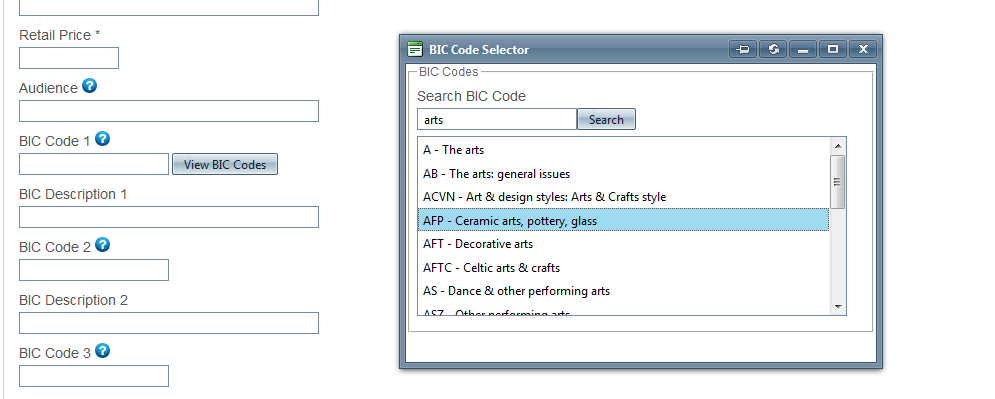
Task: Open help for BIC Code 2
Action: [102, 244]
